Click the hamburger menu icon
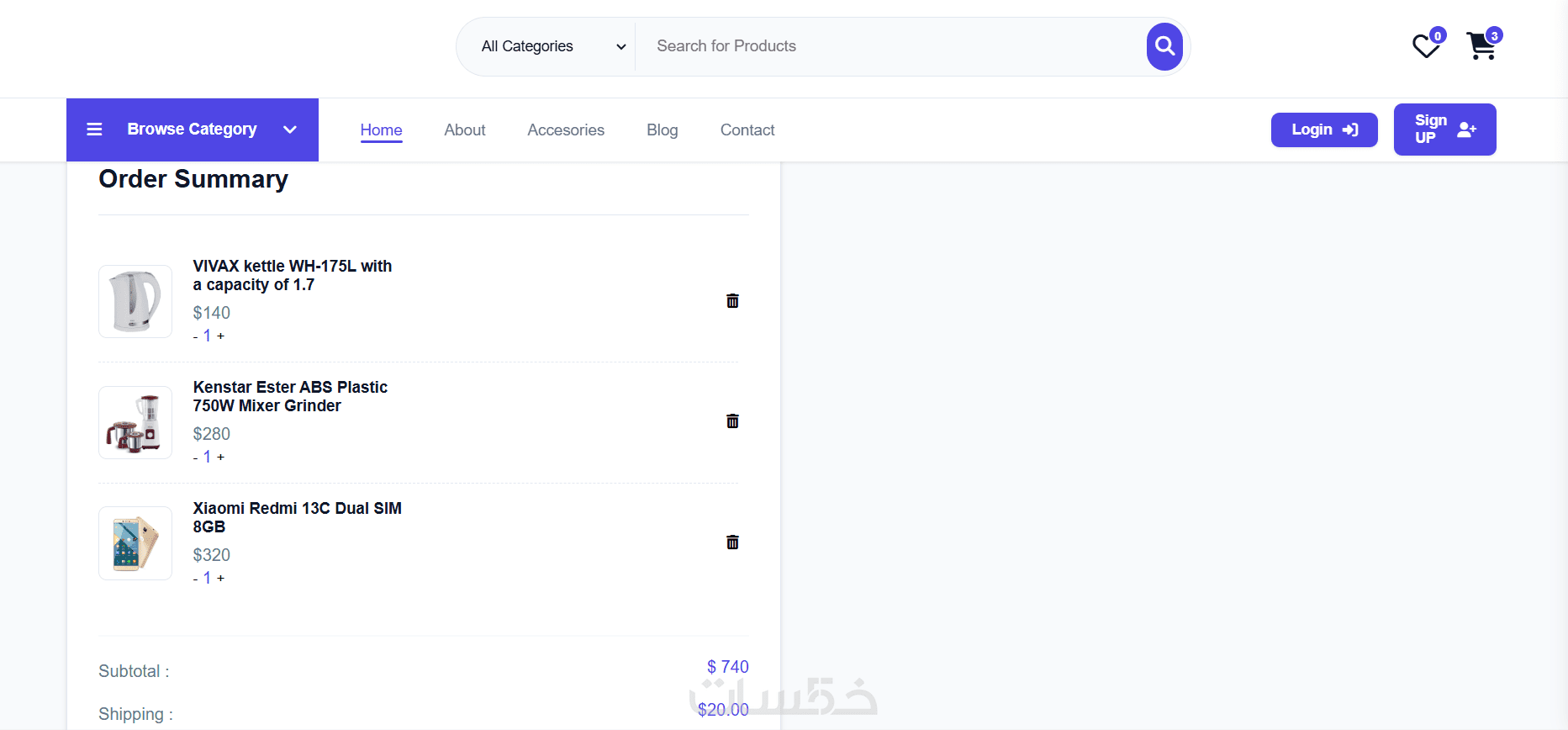 pyautogui.click(x=94, y=130)
